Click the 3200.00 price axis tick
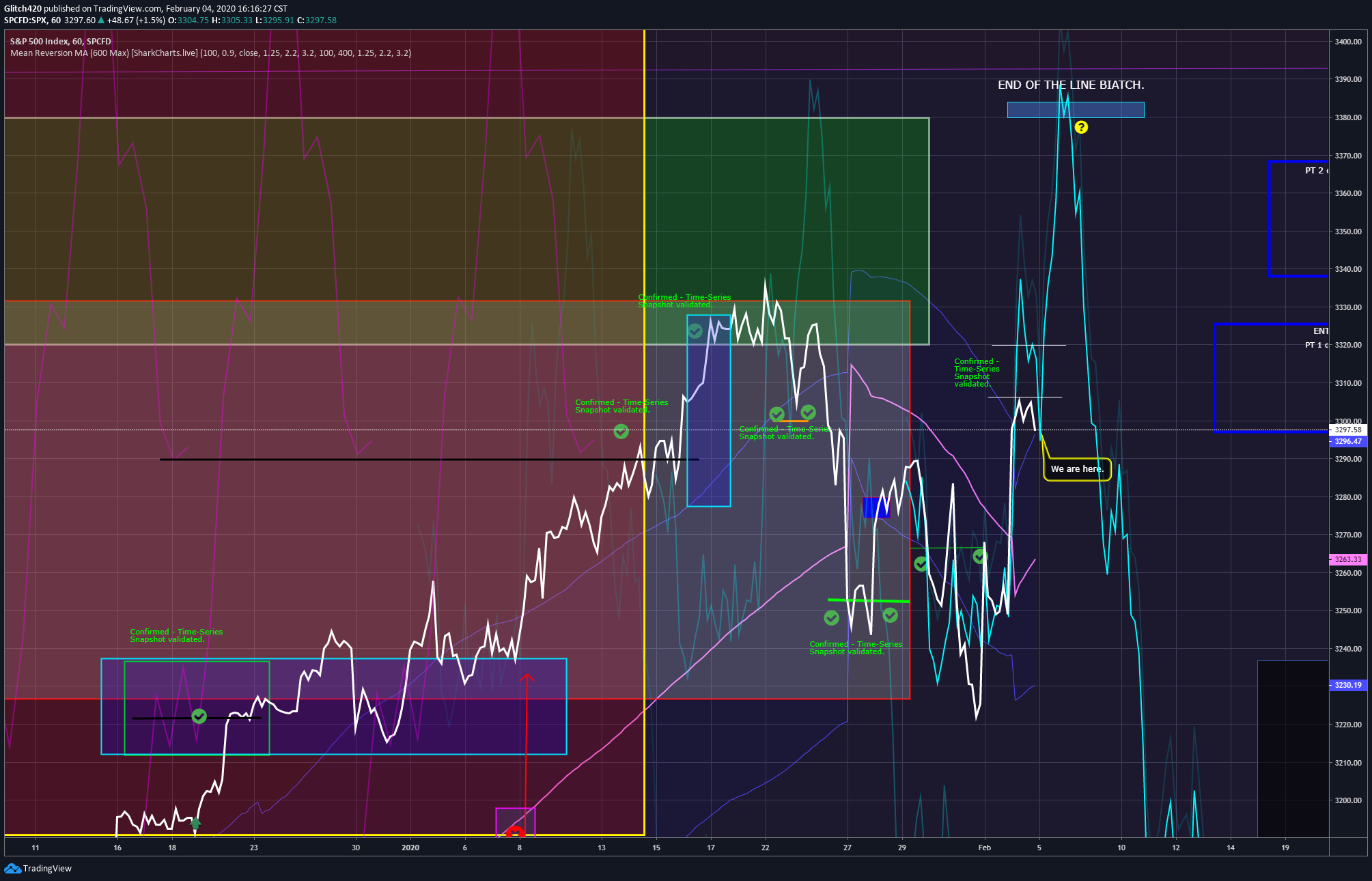The height and width of the screenshot is (881, 1372). tap(1348, 800)
